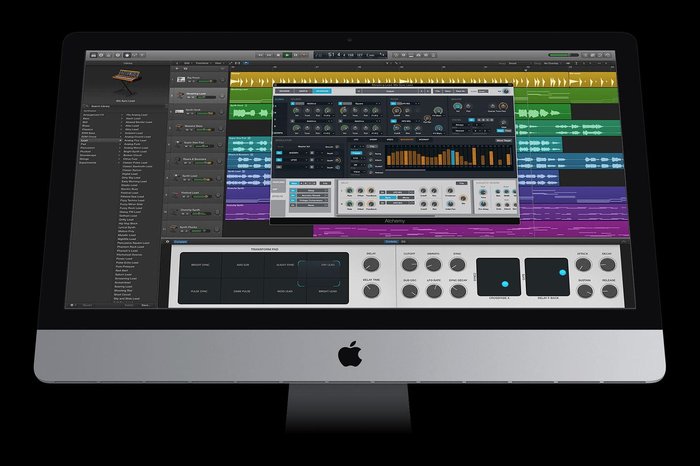Screen dimensions: 700x466
Task: Adjust the master volume slider in control bar
Action: click(563, 55)
